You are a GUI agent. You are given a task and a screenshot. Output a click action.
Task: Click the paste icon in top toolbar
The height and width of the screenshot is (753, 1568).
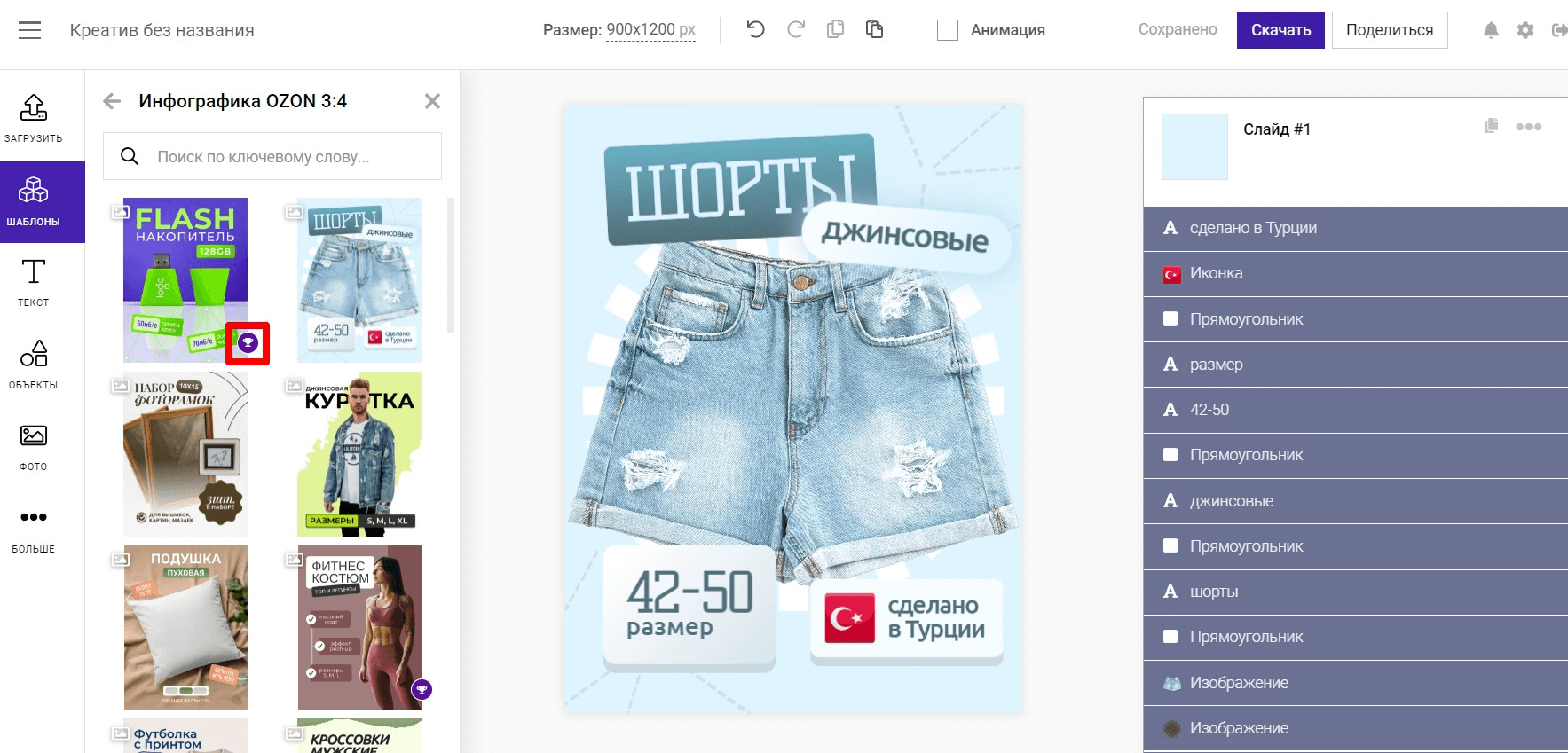tap(874, 29)
